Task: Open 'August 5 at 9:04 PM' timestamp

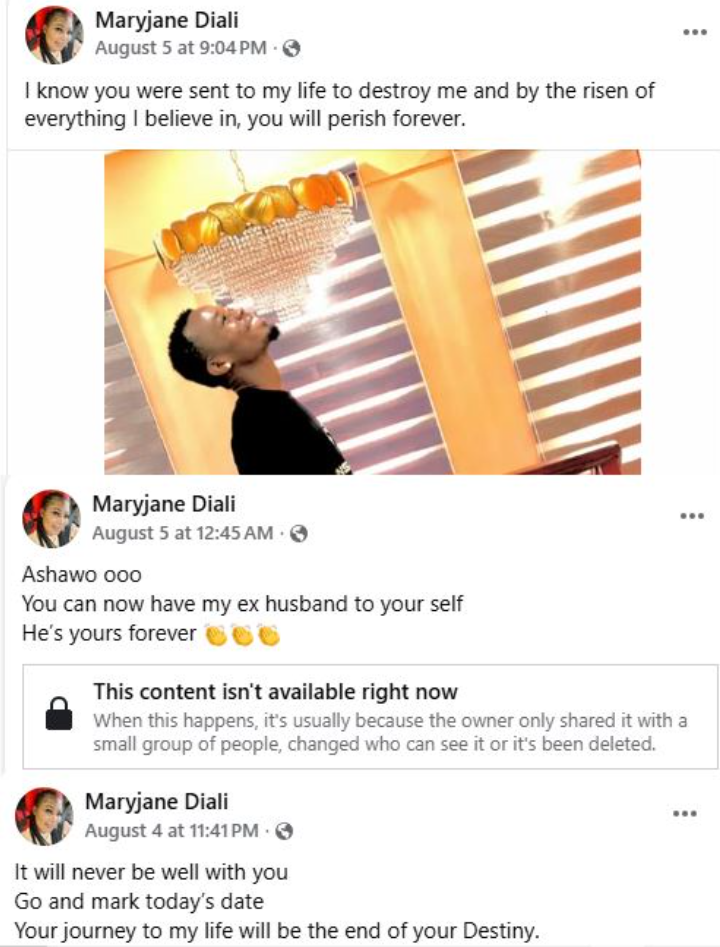Action: click(x=180, y=47)
